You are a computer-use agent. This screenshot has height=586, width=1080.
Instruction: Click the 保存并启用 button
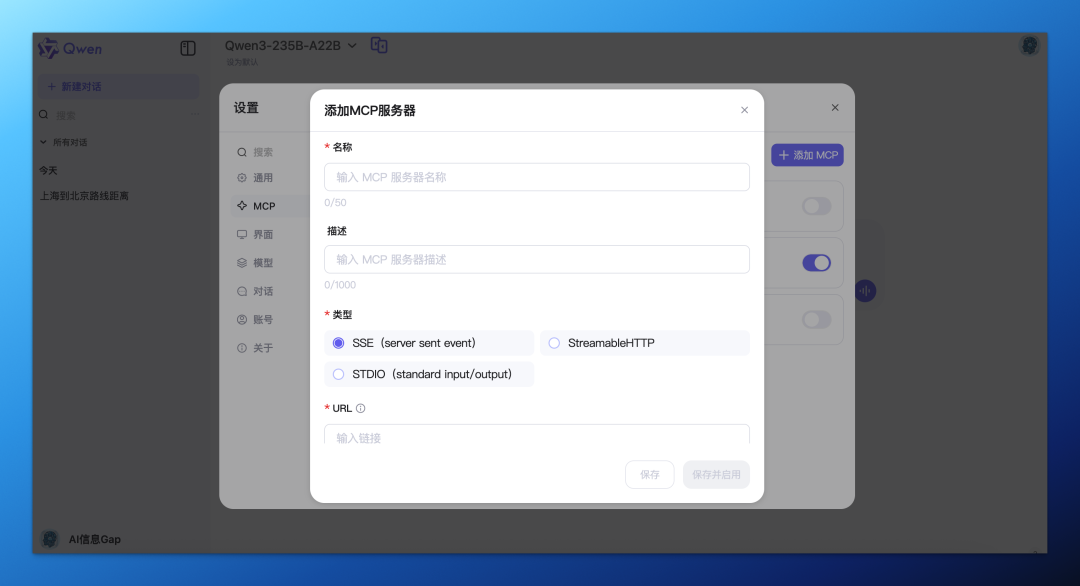(x=716, y=474)
